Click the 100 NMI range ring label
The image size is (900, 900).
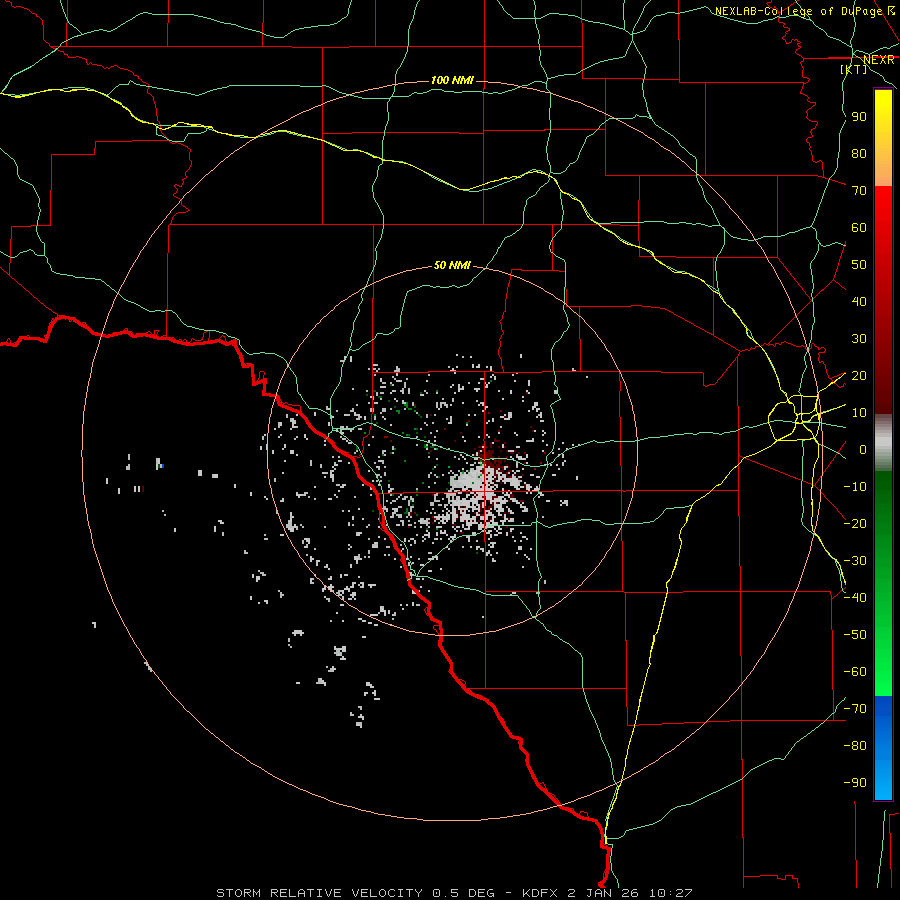coord(452,80)
